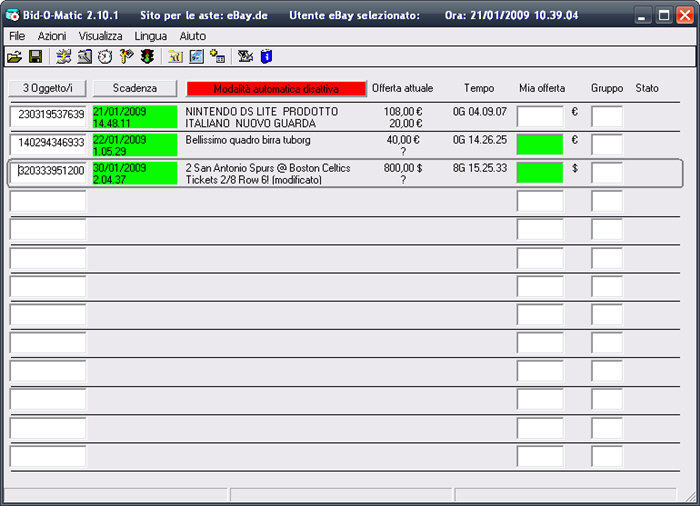The image size is (700, 506).
Task: Click the Bid-O-Matic title bar app icon
Action: [x=12, y=15]
